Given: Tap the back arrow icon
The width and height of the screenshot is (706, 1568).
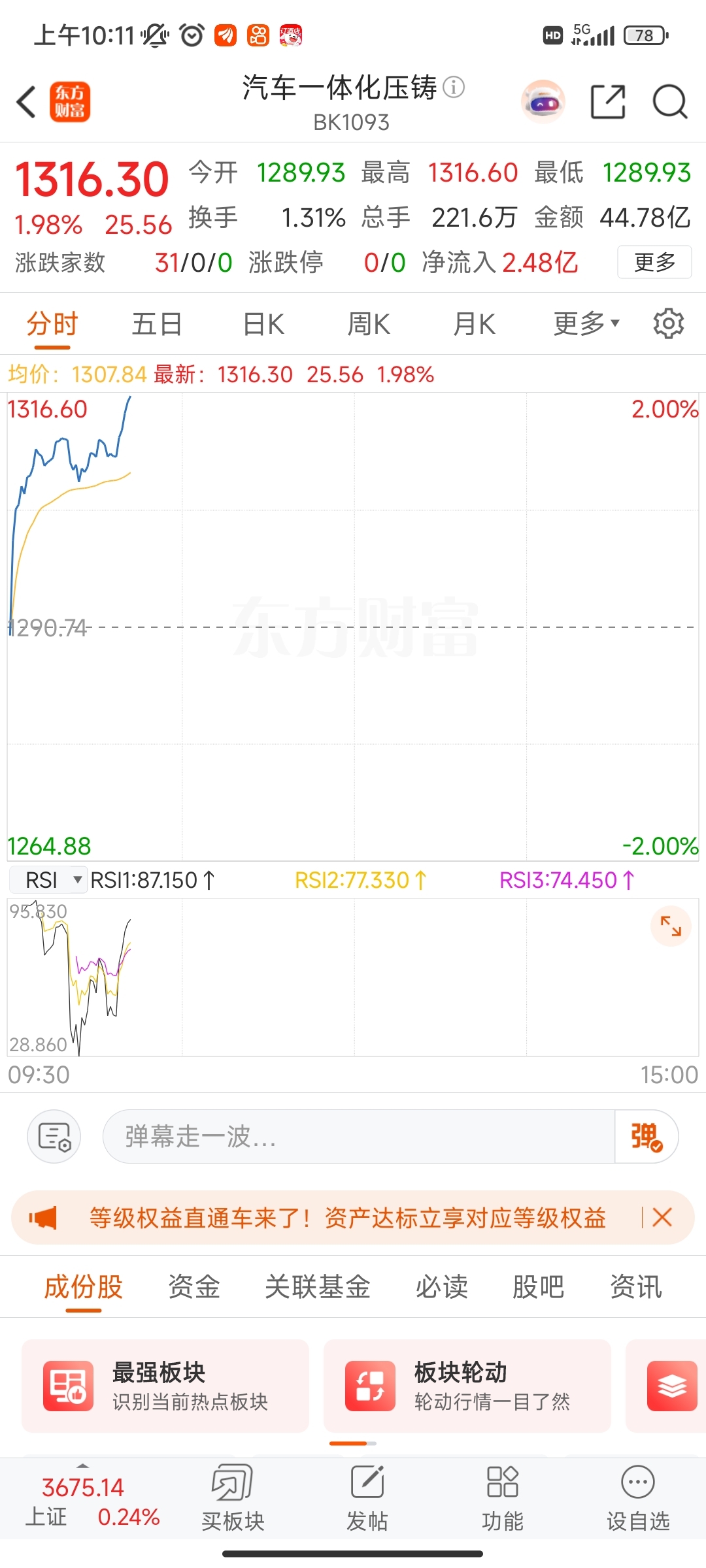Looking at the screenshot, I should [x=26, y=102].
